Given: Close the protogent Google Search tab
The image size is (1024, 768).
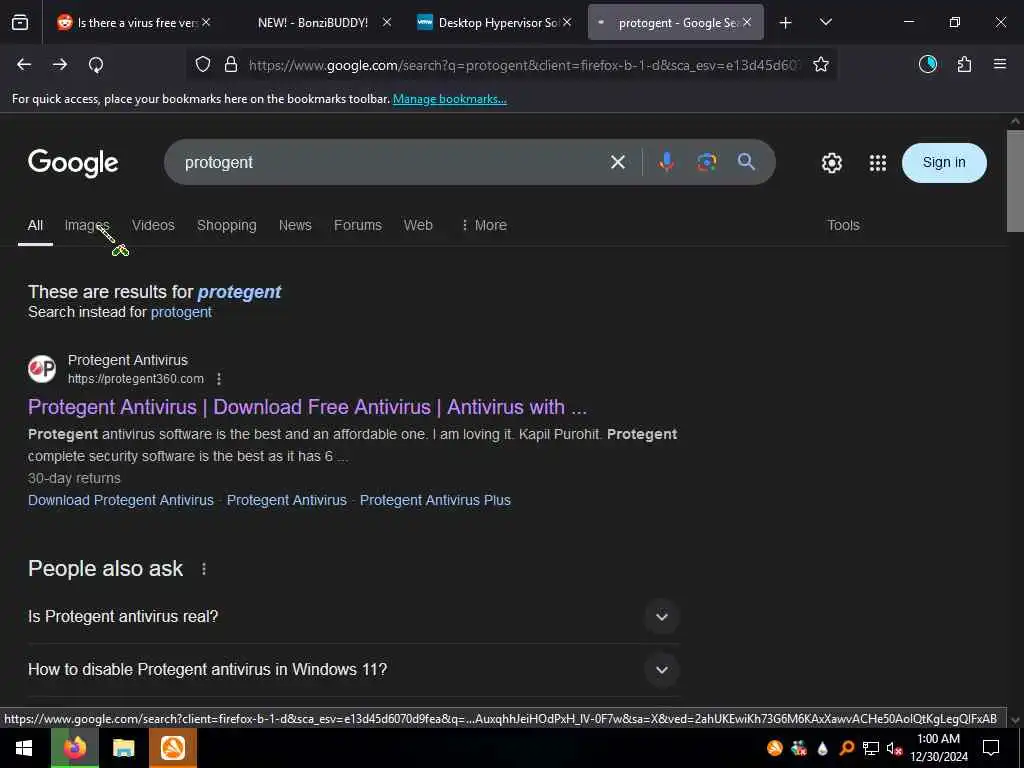Looking at the screenshot, I should point(746,22).
